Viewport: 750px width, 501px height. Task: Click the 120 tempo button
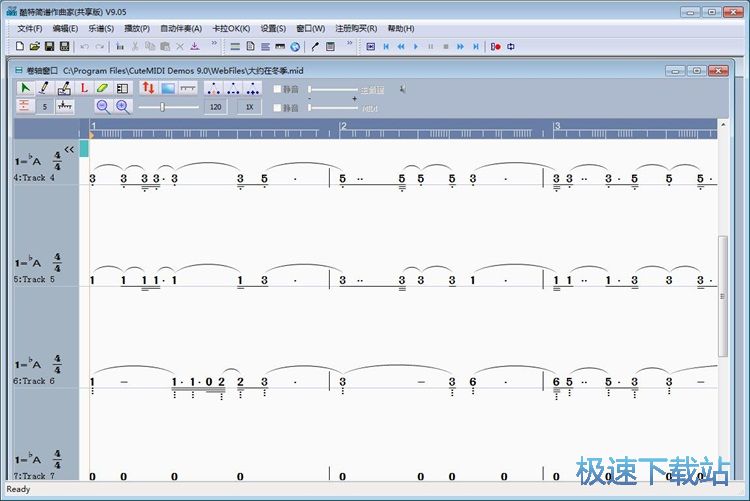215,106
